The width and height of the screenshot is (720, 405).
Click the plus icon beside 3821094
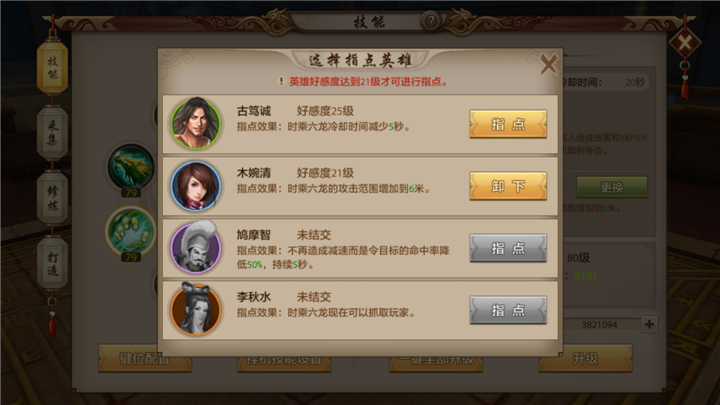click(x=649, y=324)
